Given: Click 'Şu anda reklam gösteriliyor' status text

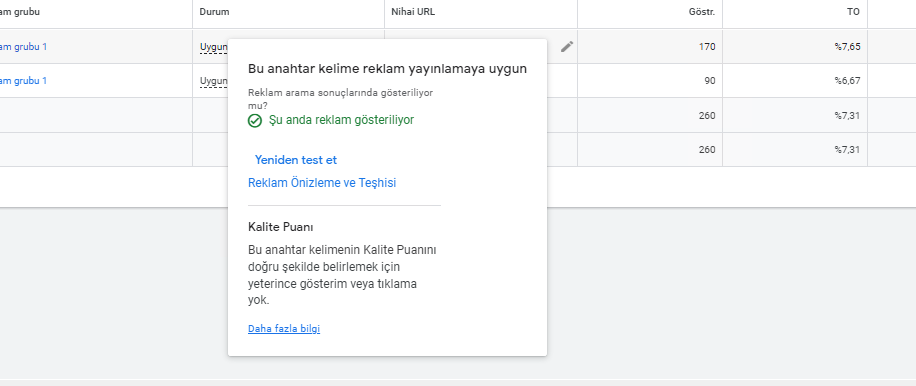Looking at the screenshot, I should point(341,120).
